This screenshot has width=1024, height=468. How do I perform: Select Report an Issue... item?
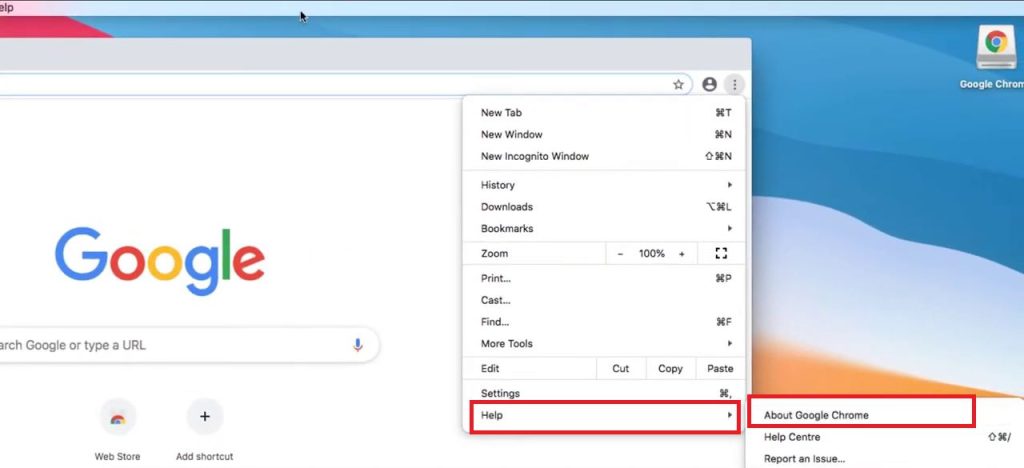(884, 459)
